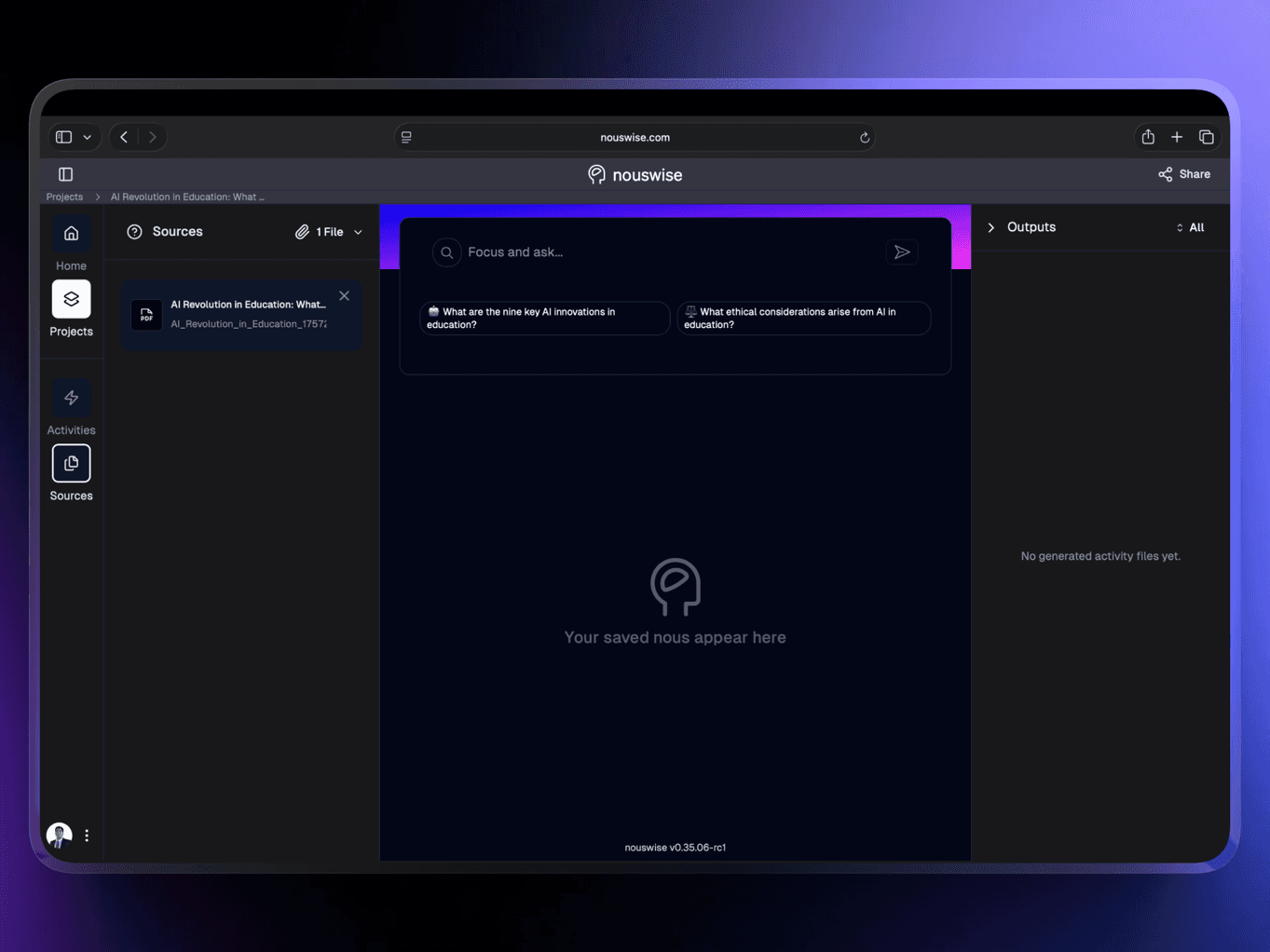Click the AI Revolution breadcrumb item
This screenshot has width=1270, height=952.
coord(187,197)
